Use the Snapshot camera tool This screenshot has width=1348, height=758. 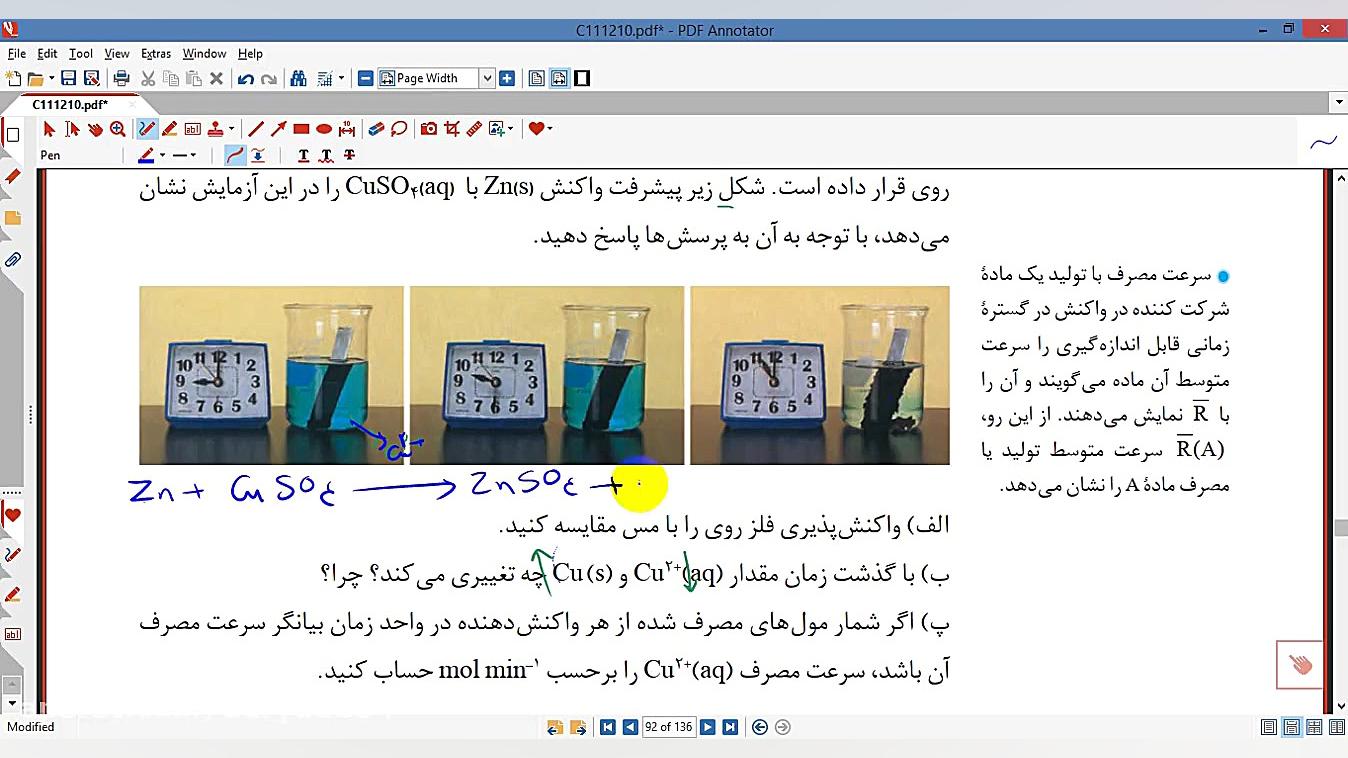430,128
